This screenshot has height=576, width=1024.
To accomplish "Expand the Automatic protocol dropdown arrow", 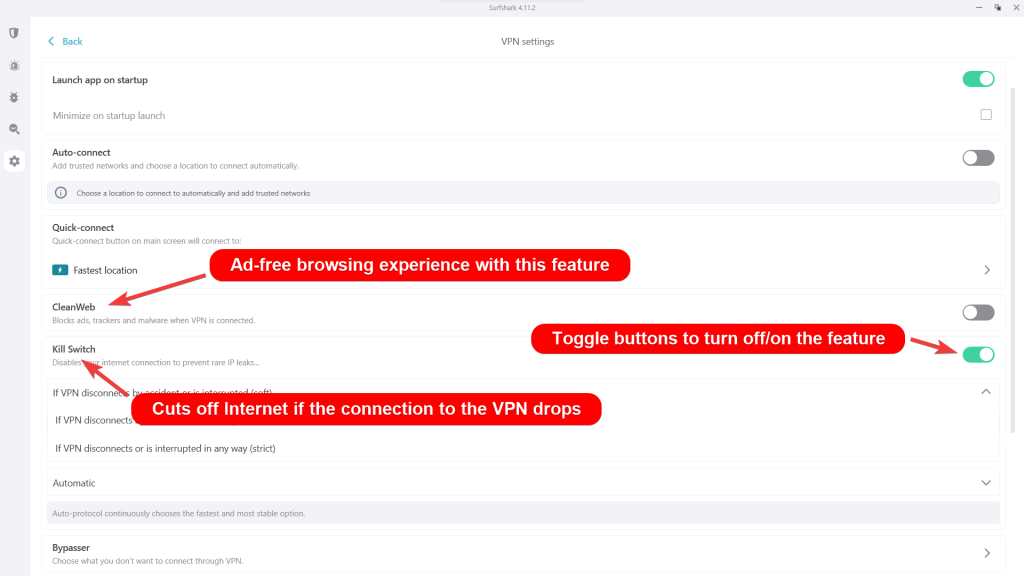I will click(986, 483).
